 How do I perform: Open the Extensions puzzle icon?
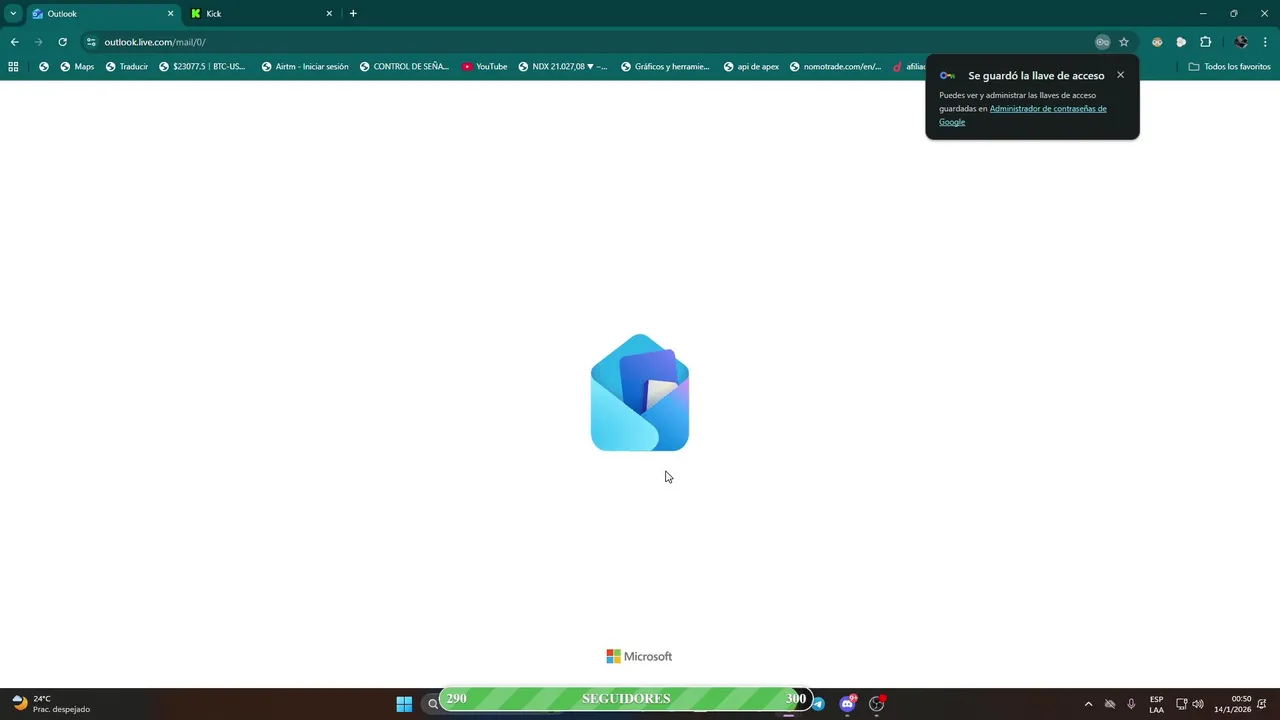1205,42
